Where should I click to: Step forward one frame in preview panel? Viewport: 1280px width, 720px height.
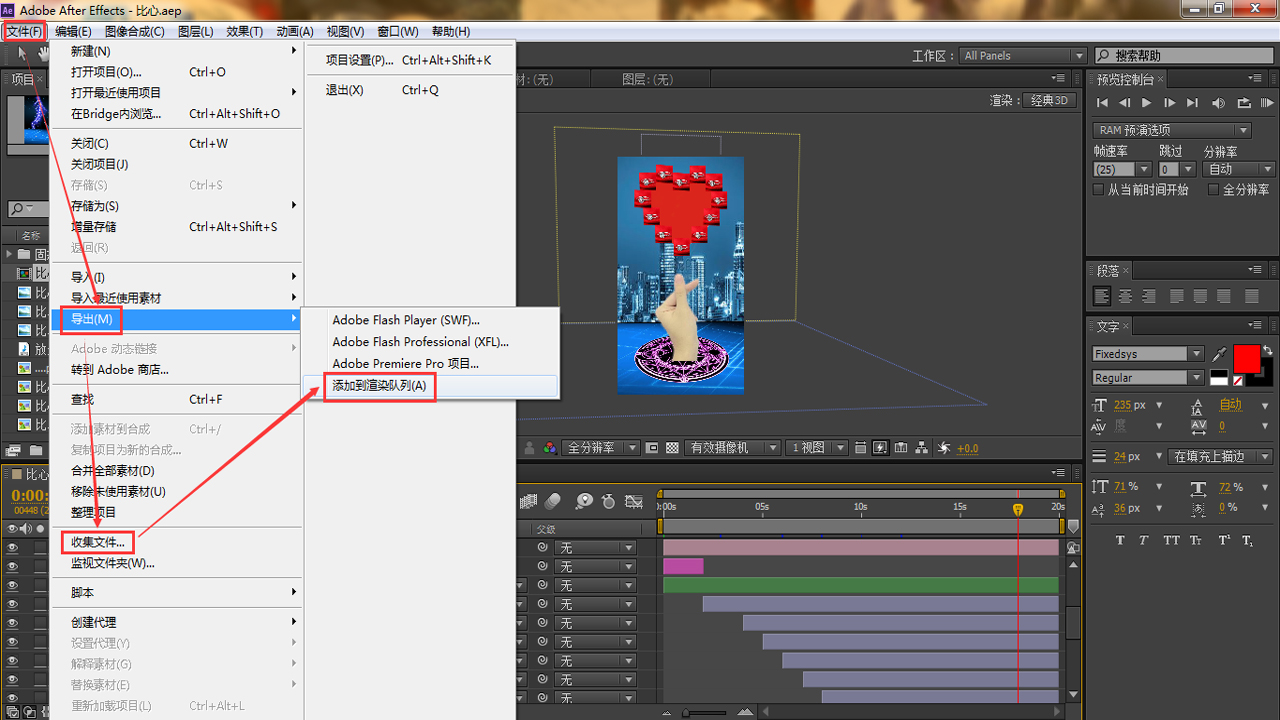[x=1169, y=103]
